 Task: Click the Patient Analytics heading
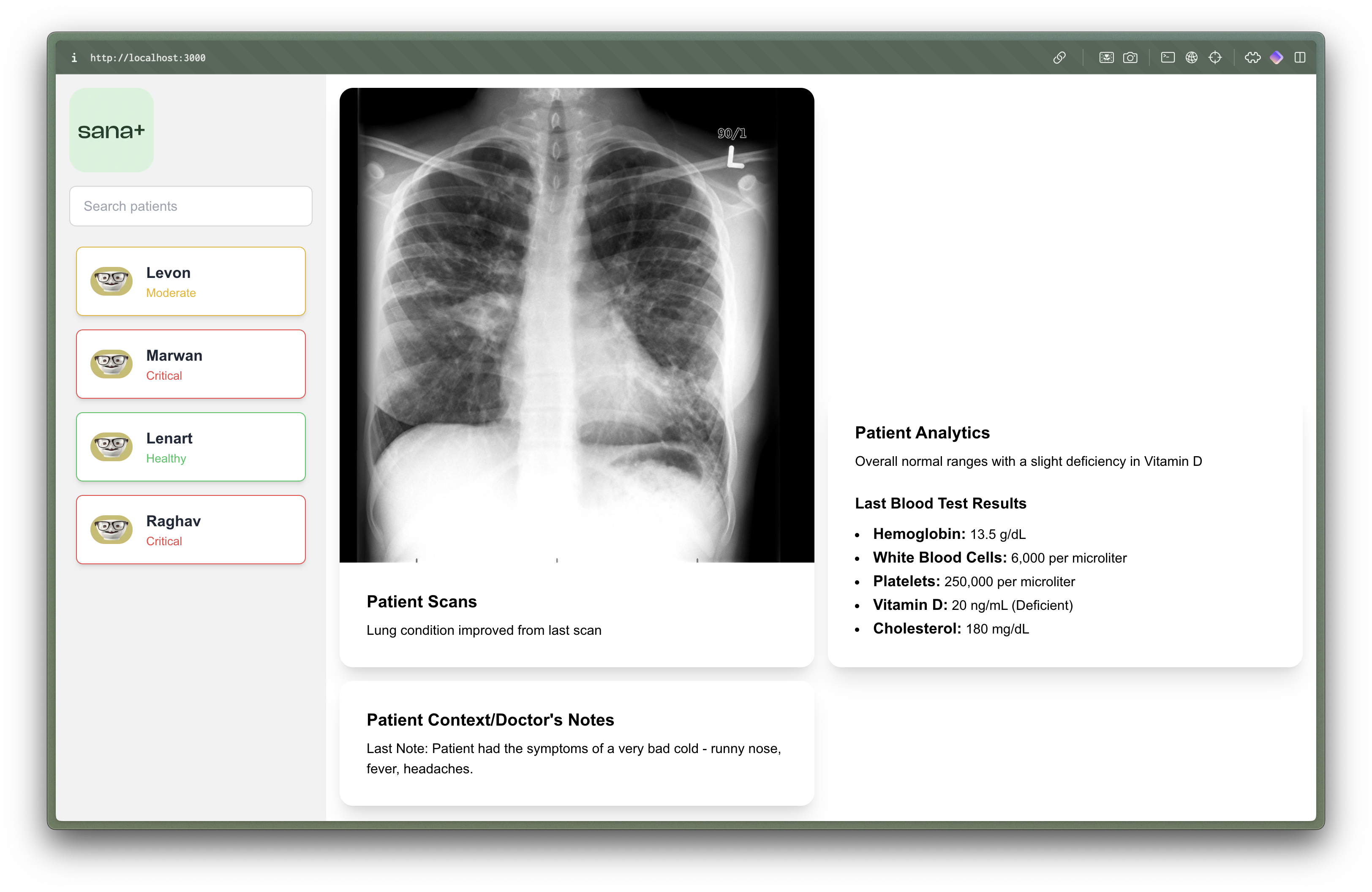(922, 433)
